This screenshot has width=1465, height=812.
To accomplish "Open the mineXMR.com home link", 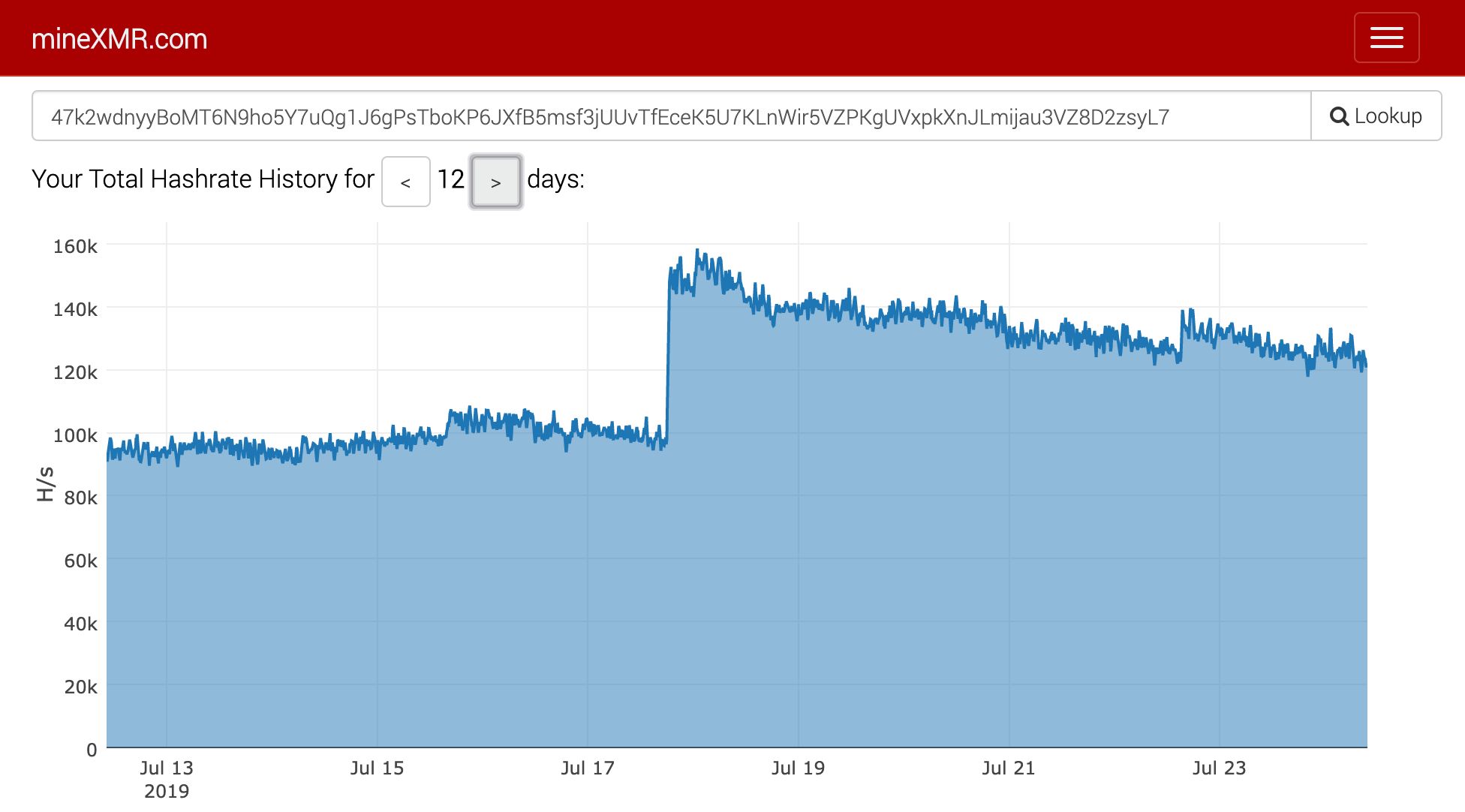I will pos(119,39).
